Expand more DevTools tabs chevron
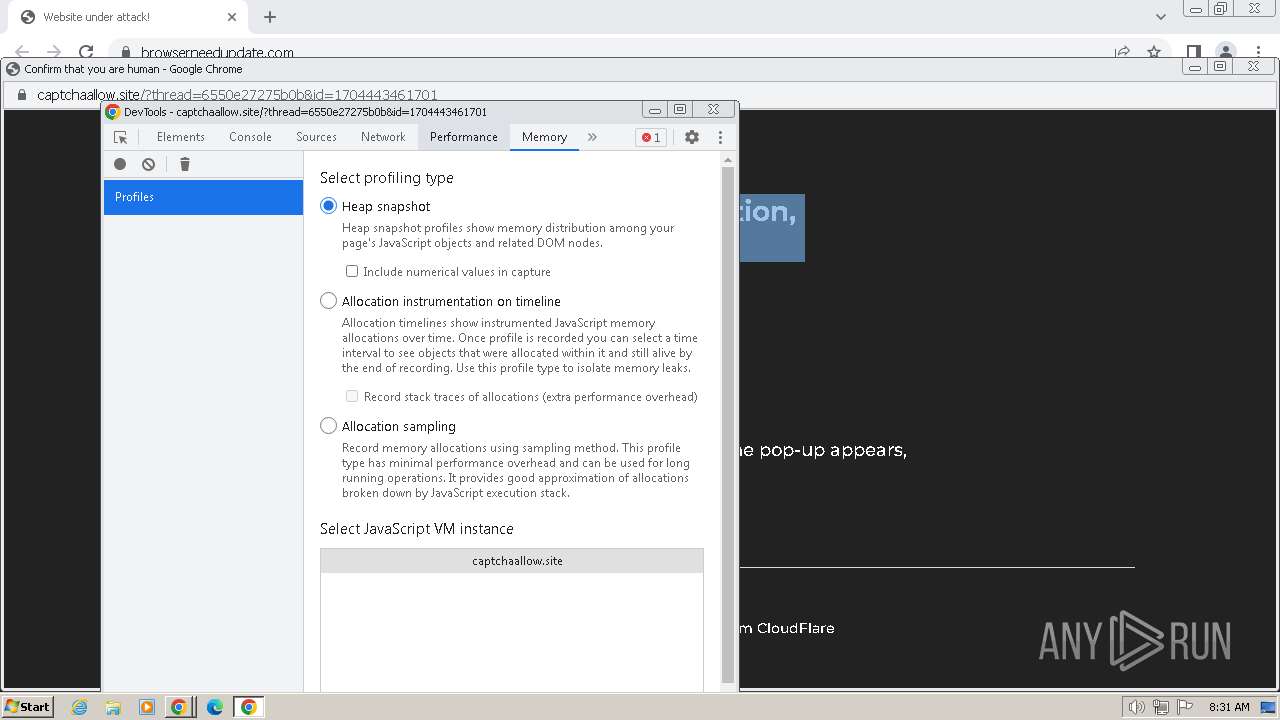This screenshot has height=720, width=1280. (592, 137)
